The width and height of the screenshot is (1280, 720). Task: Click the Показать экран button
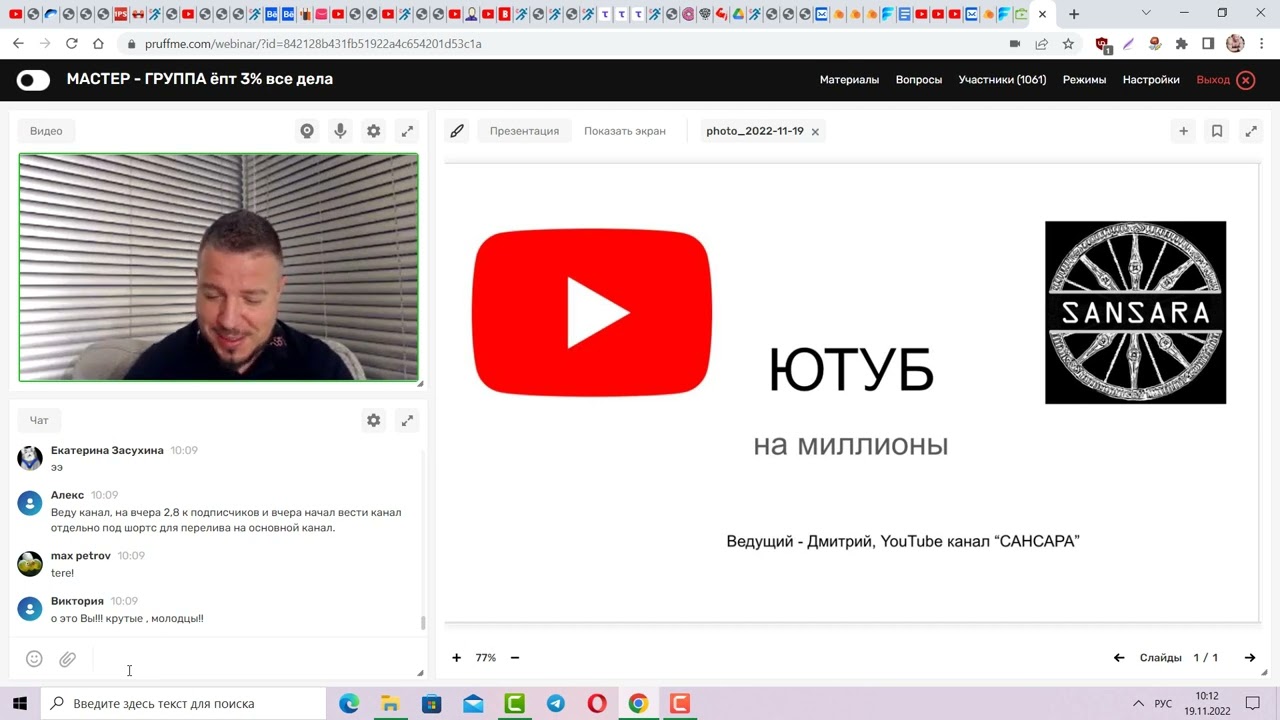click(x=624, y=130)
